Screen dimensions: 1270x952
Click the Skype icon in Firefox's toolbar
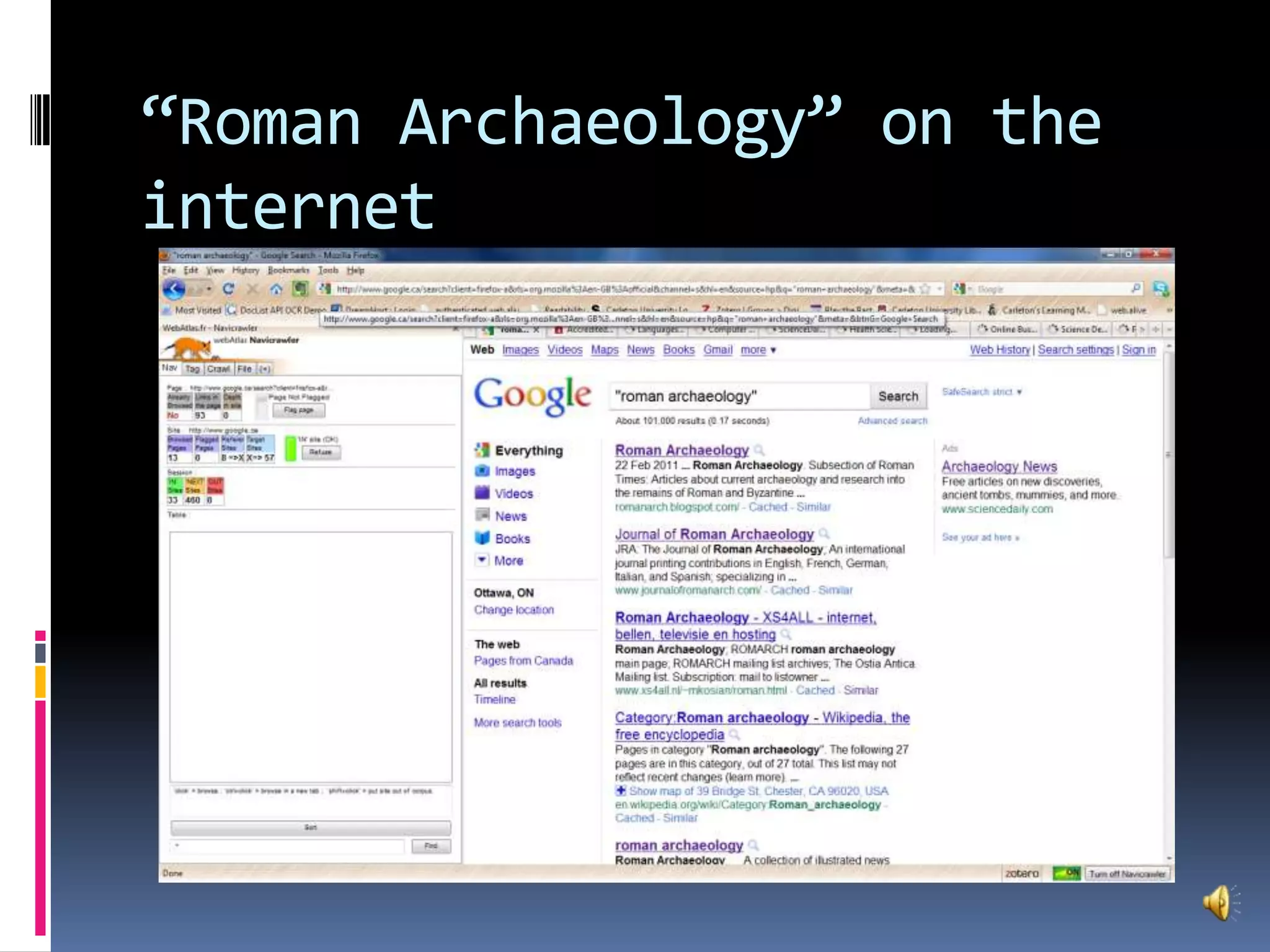tap(1161, 289)
